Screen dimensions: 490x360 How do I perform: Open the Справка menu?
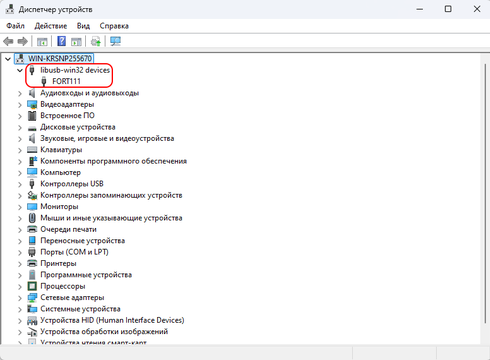point(114,26)
